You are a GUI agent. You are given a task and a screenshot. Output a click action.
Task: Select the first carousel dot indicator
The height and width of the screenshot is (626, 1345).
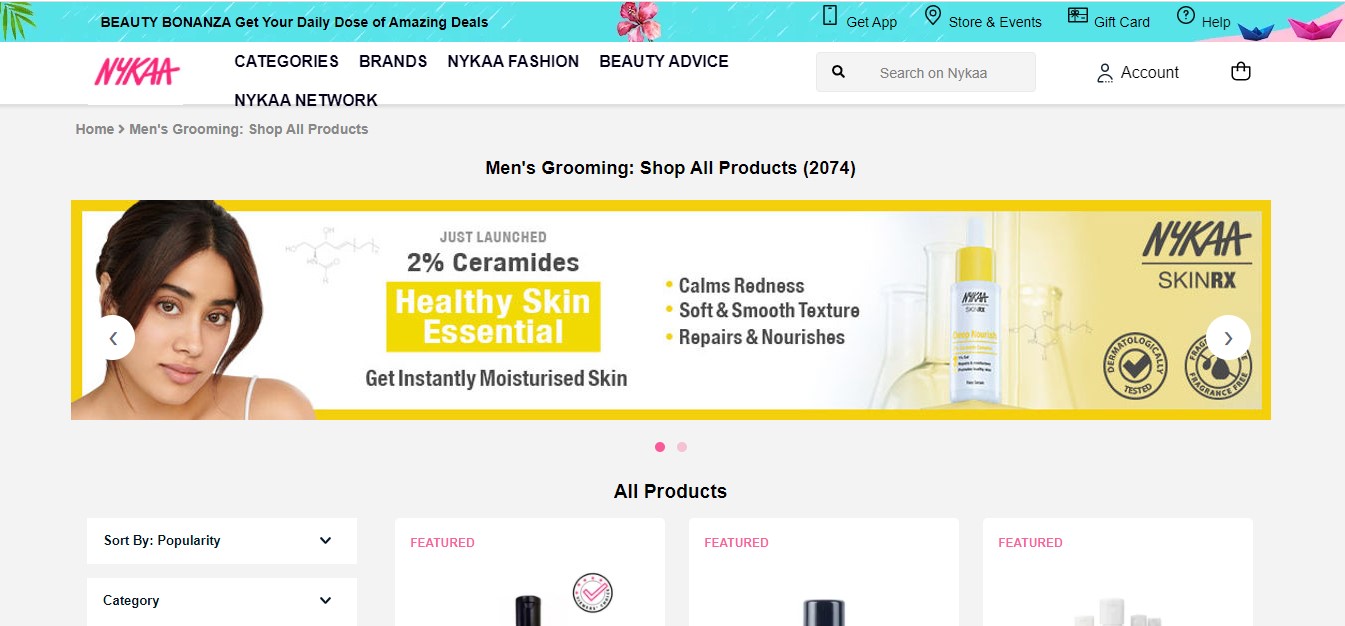(x=660, y=447)
